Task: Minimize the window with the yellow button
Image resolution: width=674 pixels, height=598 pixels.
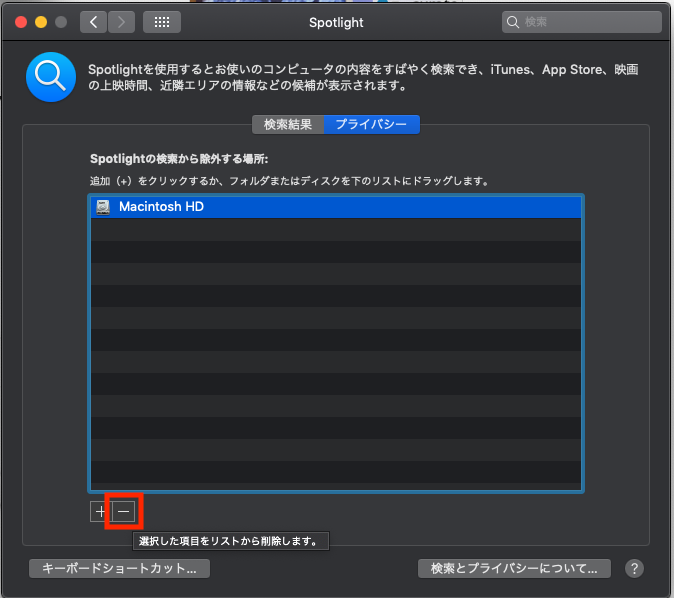Action: pyautogui.click(x=41, y=22)
